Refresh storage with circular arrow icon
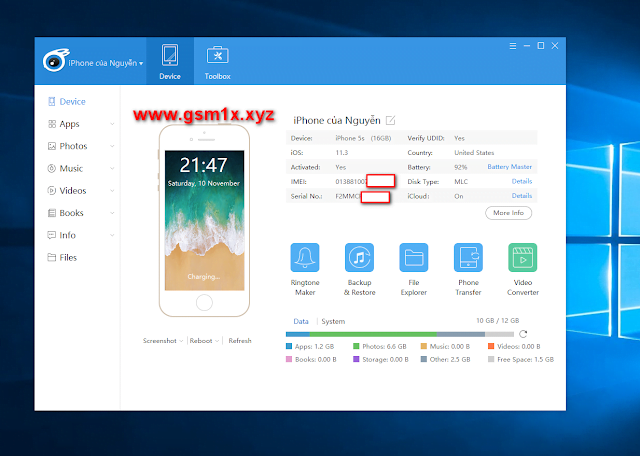 (x=523, y=334)
